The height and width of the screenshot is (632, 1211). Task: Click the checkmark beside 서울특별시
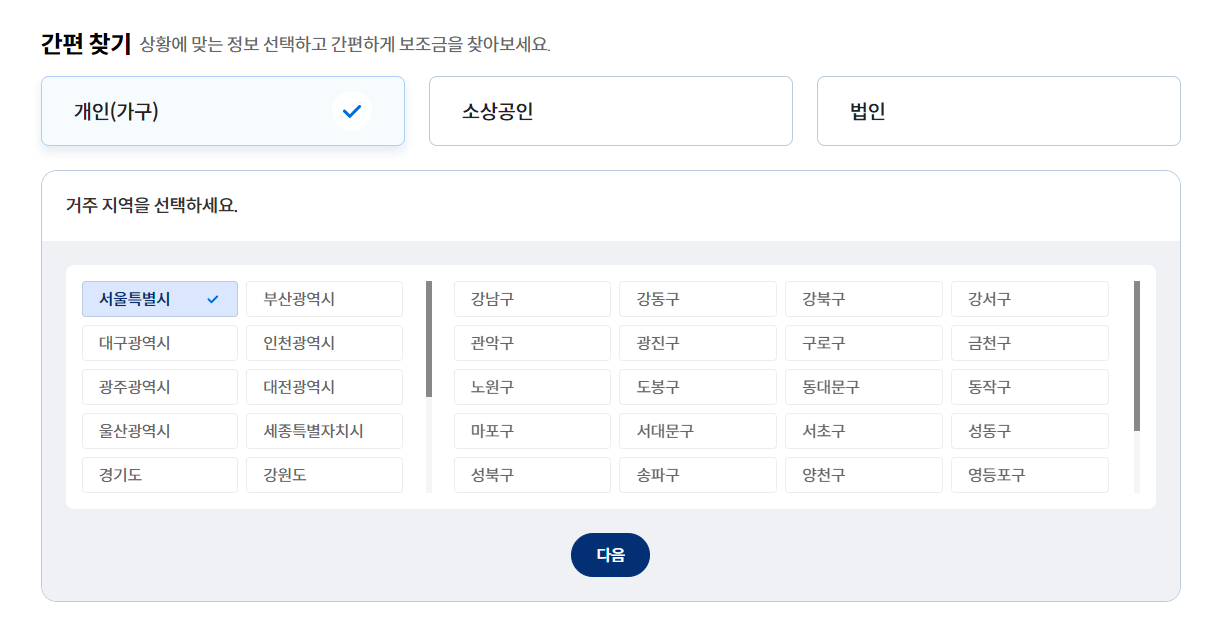(x=212, y=298)
